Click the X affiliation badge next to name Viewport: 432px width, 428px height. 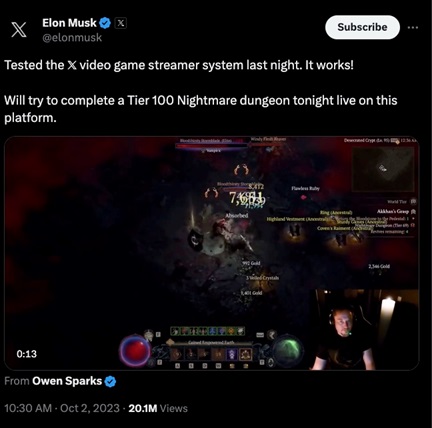[x=121, y=23]
